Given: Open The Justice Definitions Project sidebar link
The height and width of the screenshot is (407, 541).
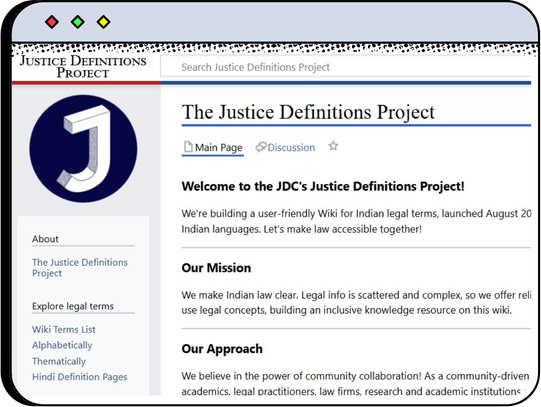Looking at the screenshot, I should pyautogui.click(x=80, y=268).
